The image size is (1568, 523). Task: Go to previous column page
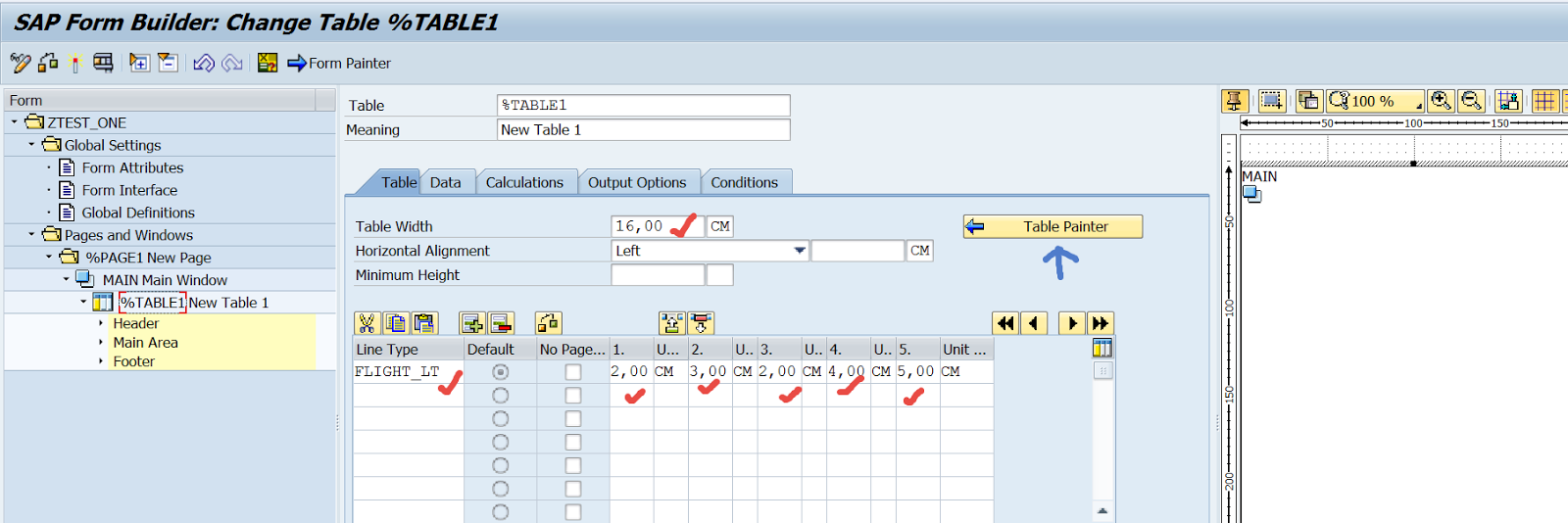click(1034, 323)
